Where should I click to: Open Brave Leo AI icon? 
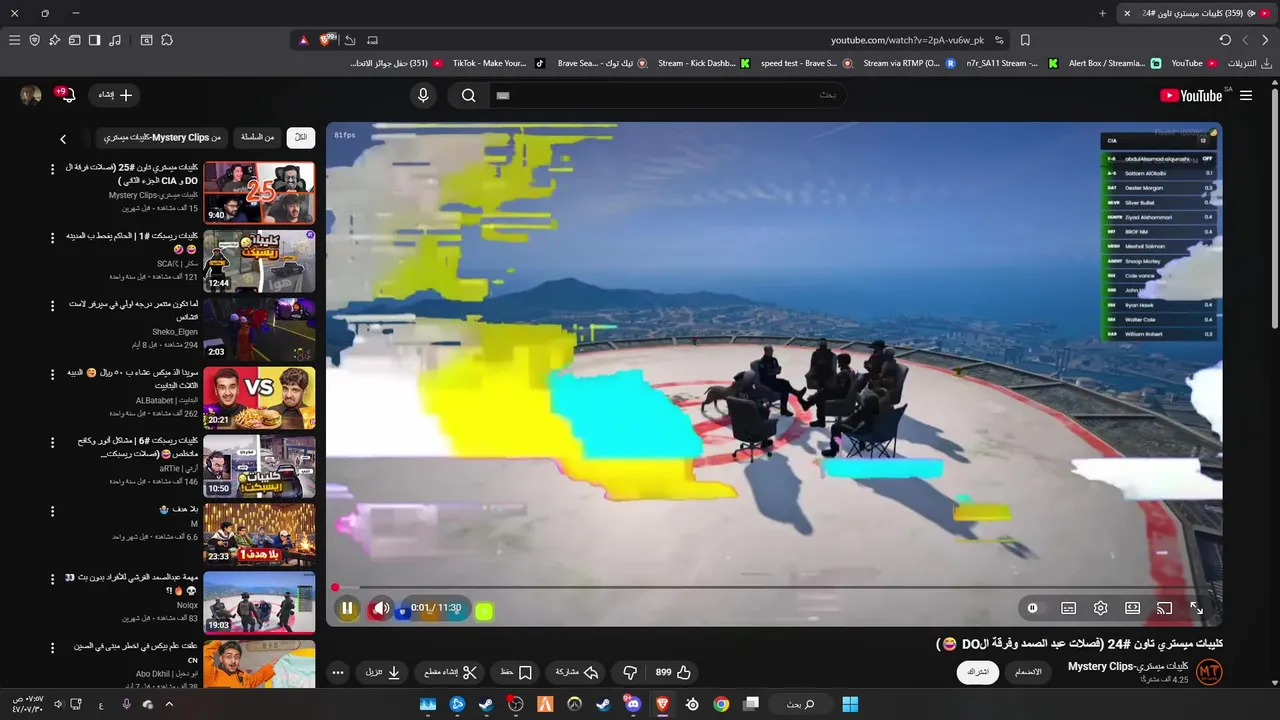point(55,40)
